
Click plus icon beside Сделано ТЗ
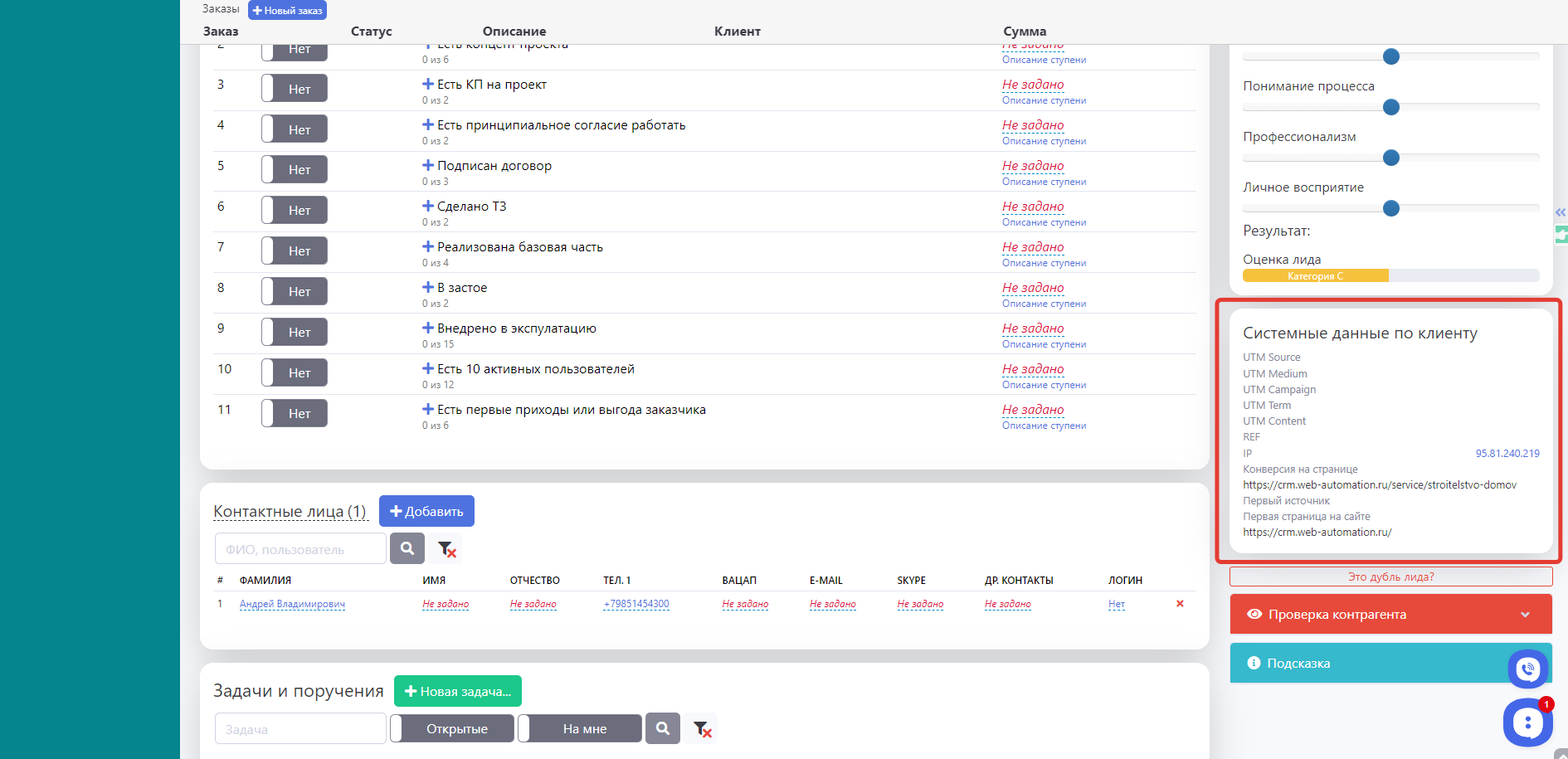pos(428,206)
